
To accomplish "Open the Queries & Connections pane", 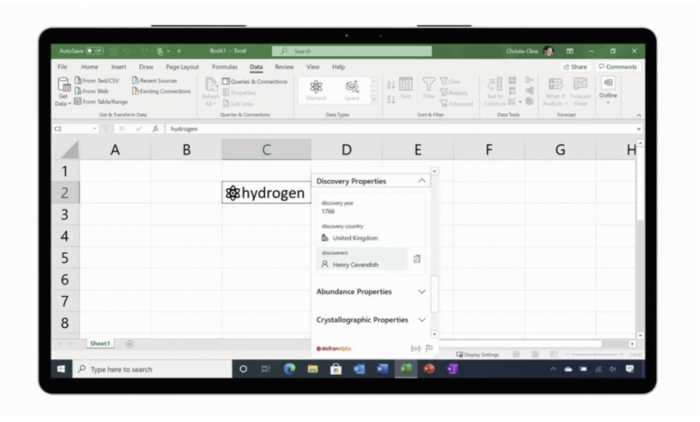I will point(255,82).
